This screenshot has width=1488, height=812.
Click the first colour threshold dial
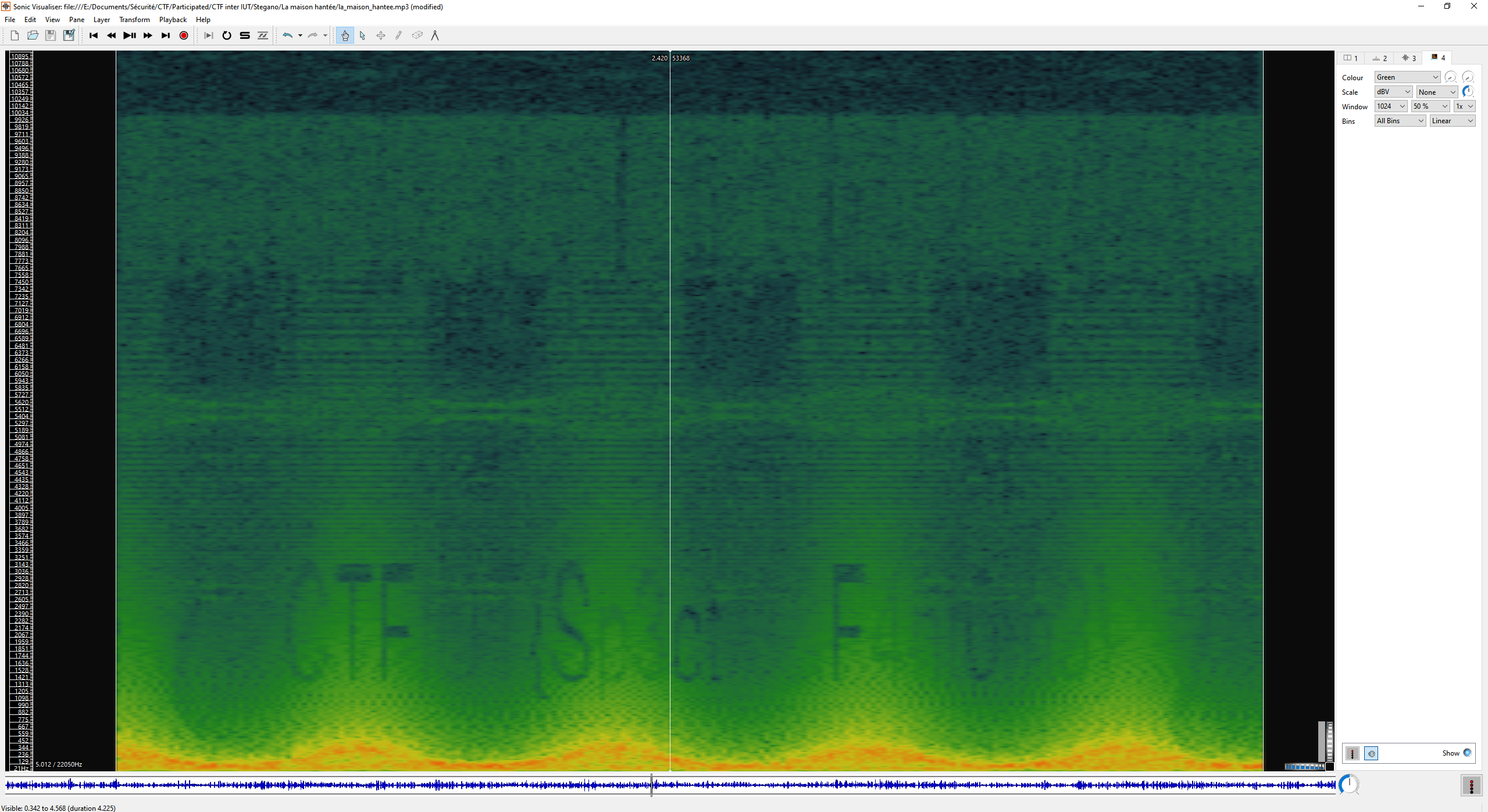1450,77
